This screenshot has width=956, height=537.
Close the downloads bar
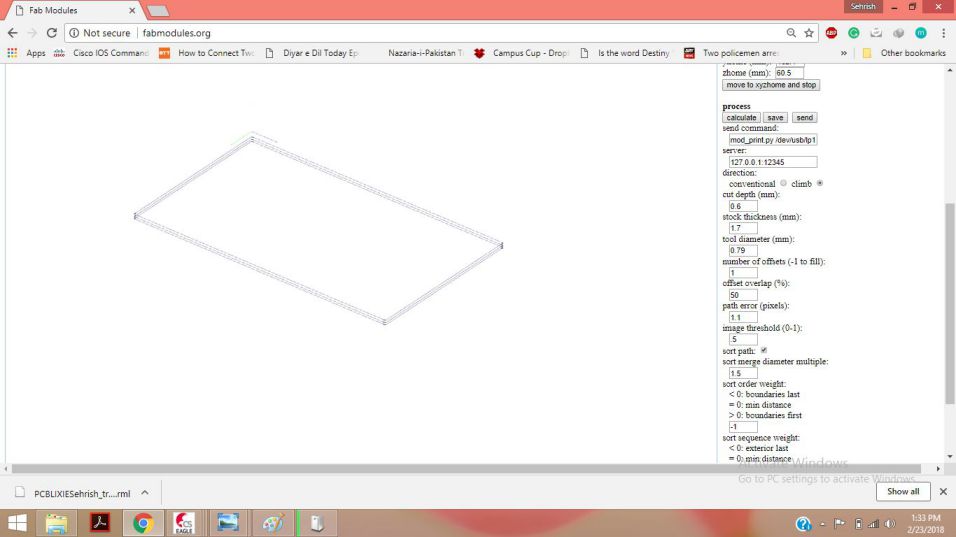coord(943,491)
